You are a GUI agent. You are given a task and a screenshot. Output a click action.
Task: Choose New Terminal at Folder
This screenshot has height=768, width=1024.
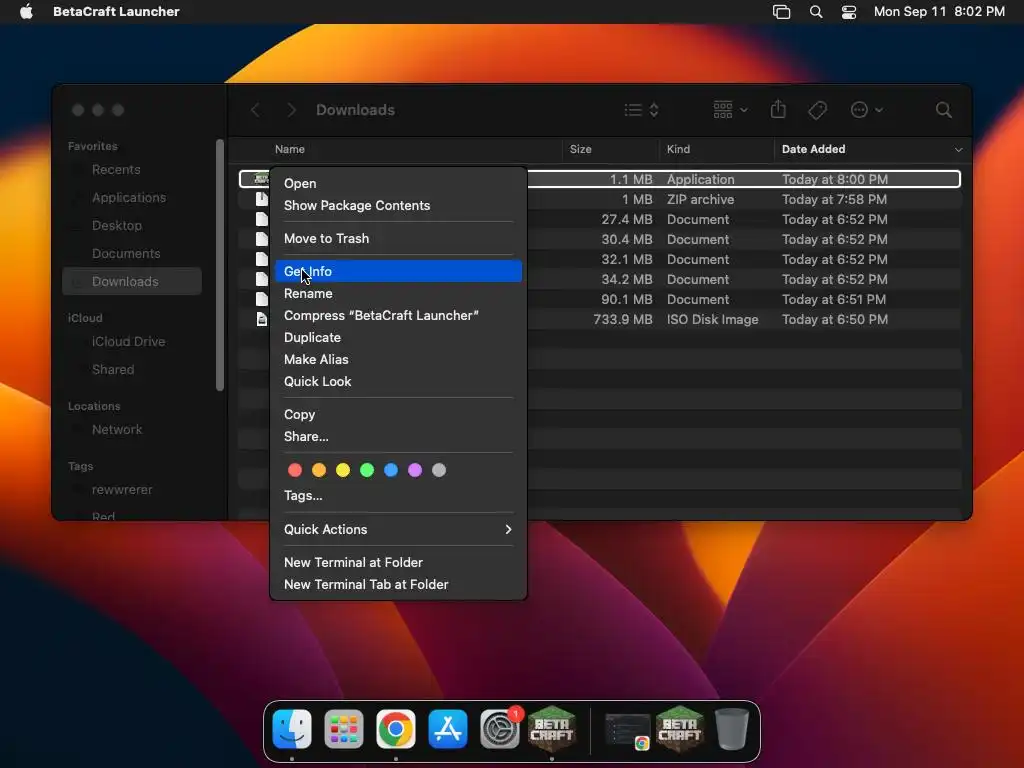398,562
